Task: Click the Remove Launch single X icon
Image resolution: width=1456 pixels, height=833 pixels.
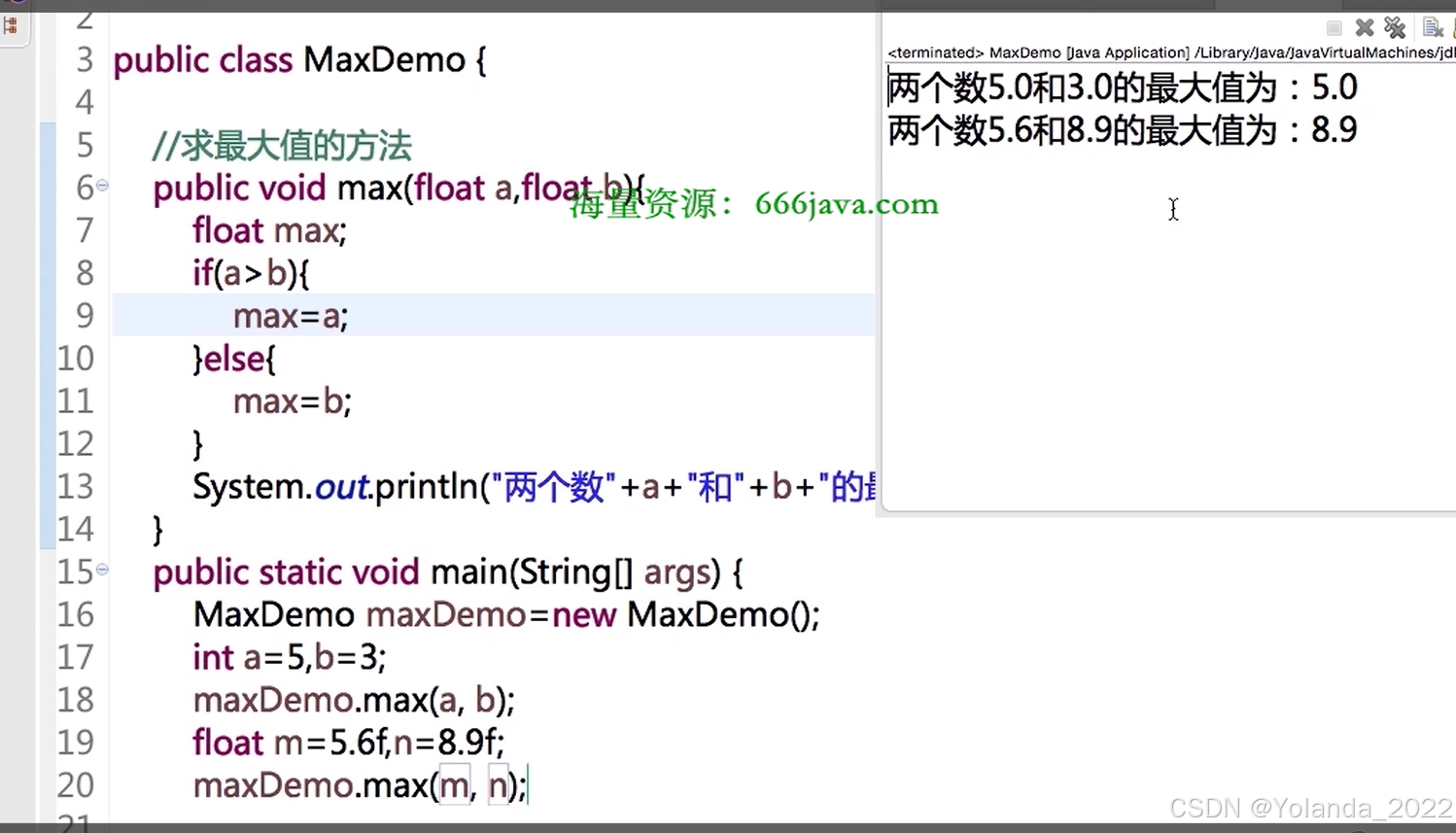Action: 1365,28
